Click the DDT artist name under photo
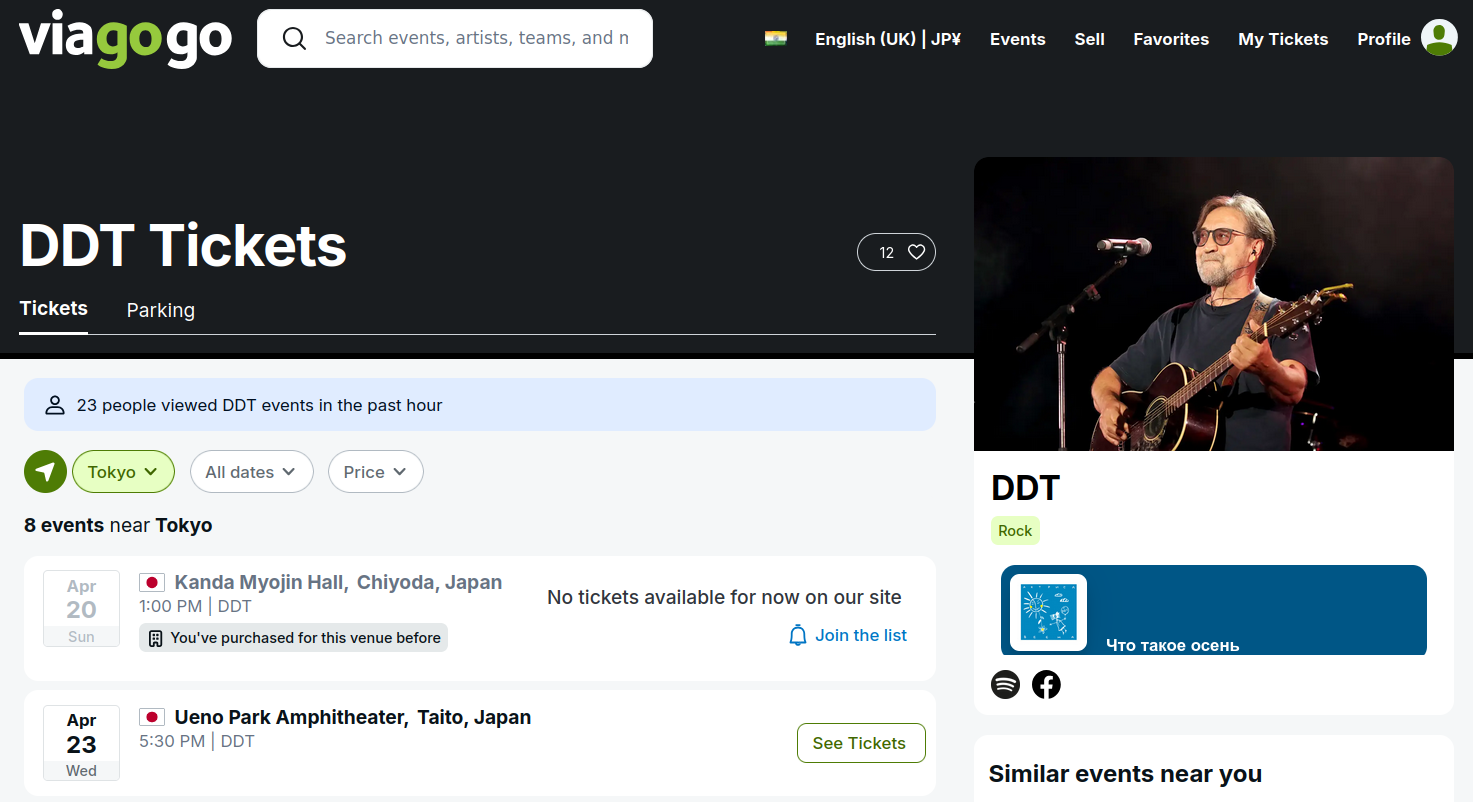Image resolution: width=1473 pixels, height=802 pixels. [1025, 488]
